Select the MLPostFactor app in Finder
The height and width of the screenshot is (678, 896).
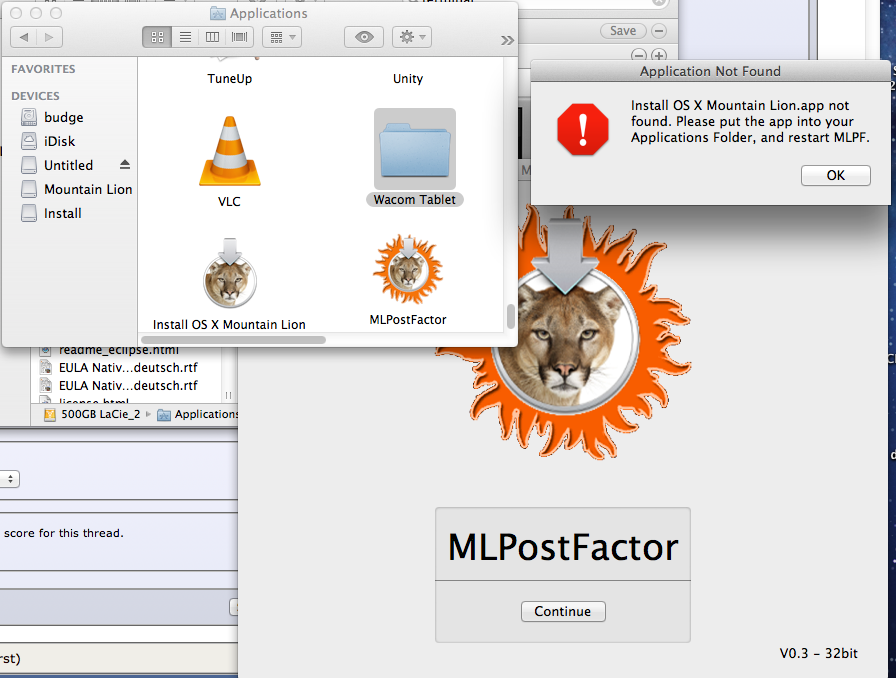pos(408,269)
